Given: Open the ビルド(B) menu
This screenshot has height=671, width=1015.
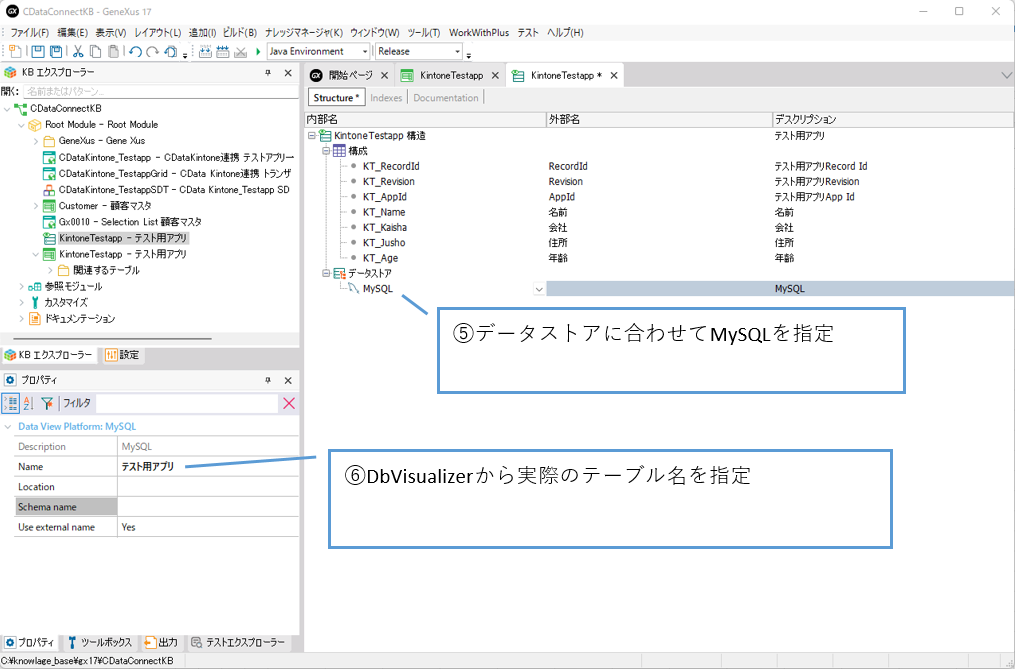Looking at the screenshot, I should tap(240, 32).
